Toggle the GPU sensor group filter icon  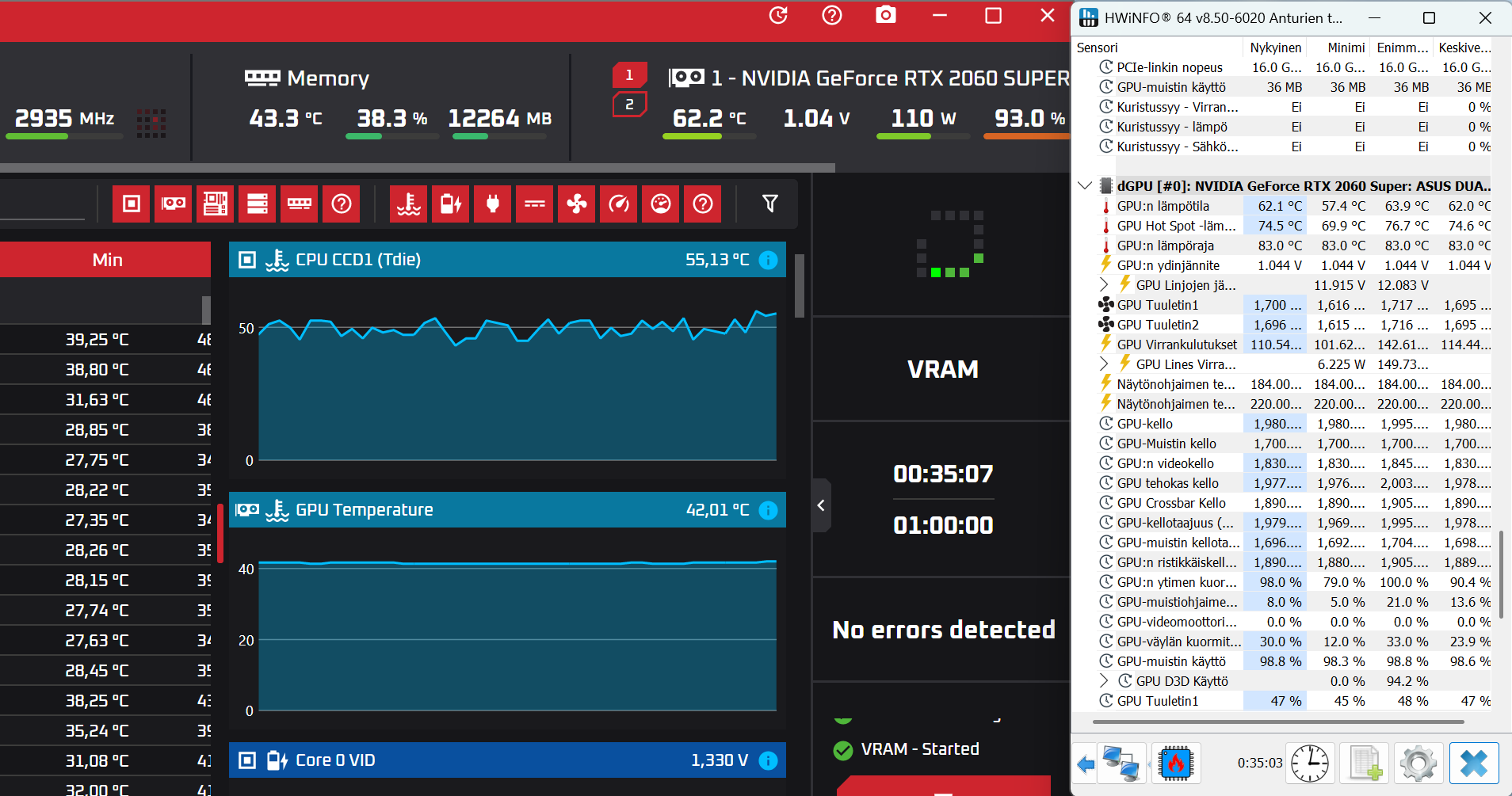tap(174, 204)
